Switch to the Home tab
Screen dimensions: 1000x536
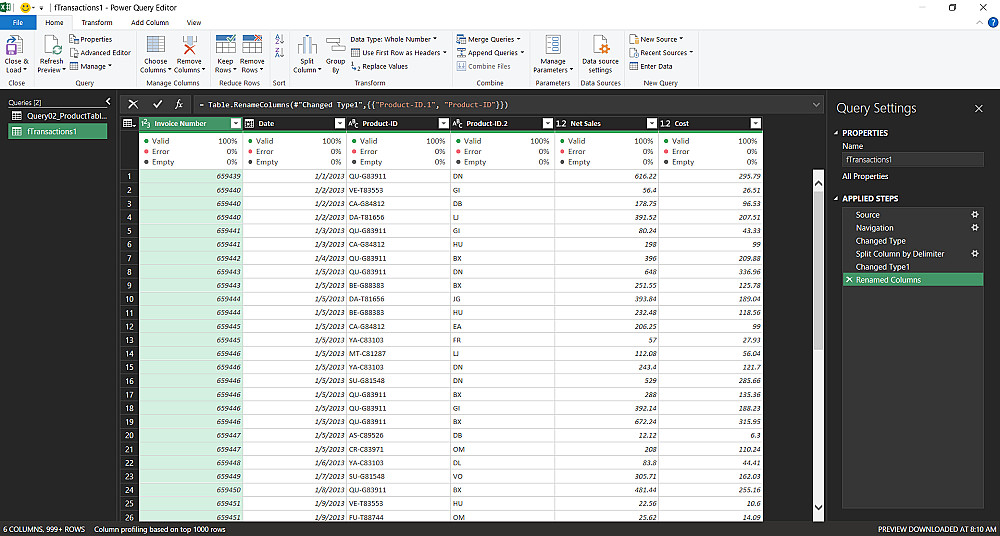point(54,22)
